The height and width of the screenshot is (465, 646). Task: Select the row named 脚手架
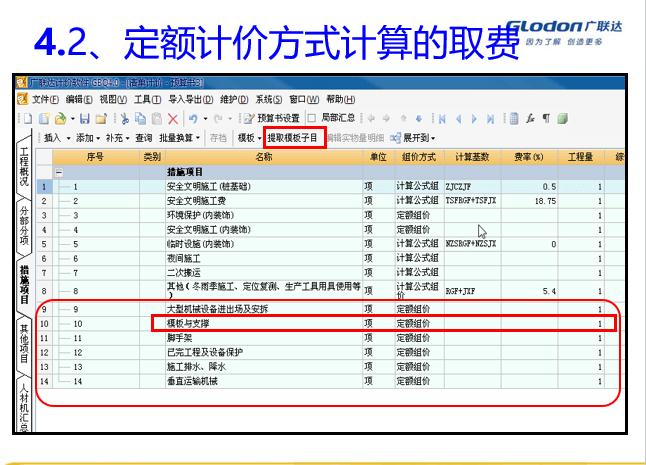click(x=328, y=338)
